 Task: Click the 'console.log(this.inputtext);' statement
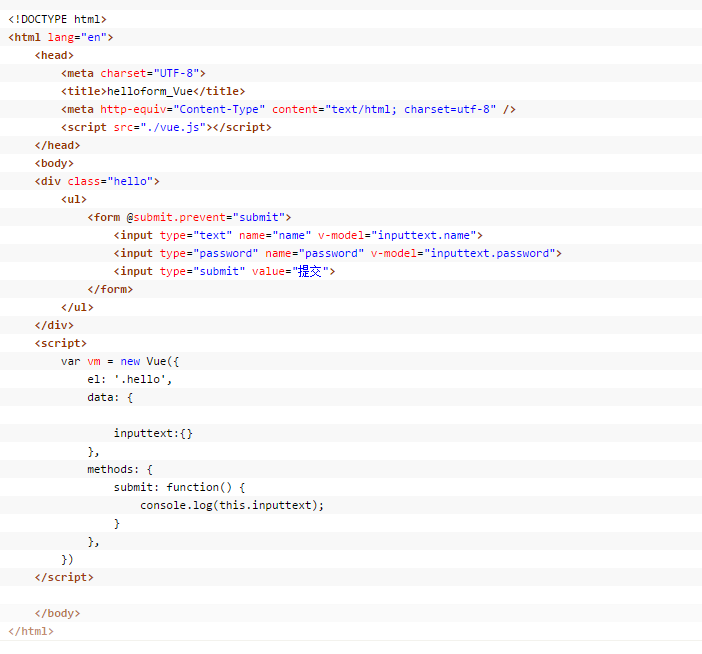(232, 505)
